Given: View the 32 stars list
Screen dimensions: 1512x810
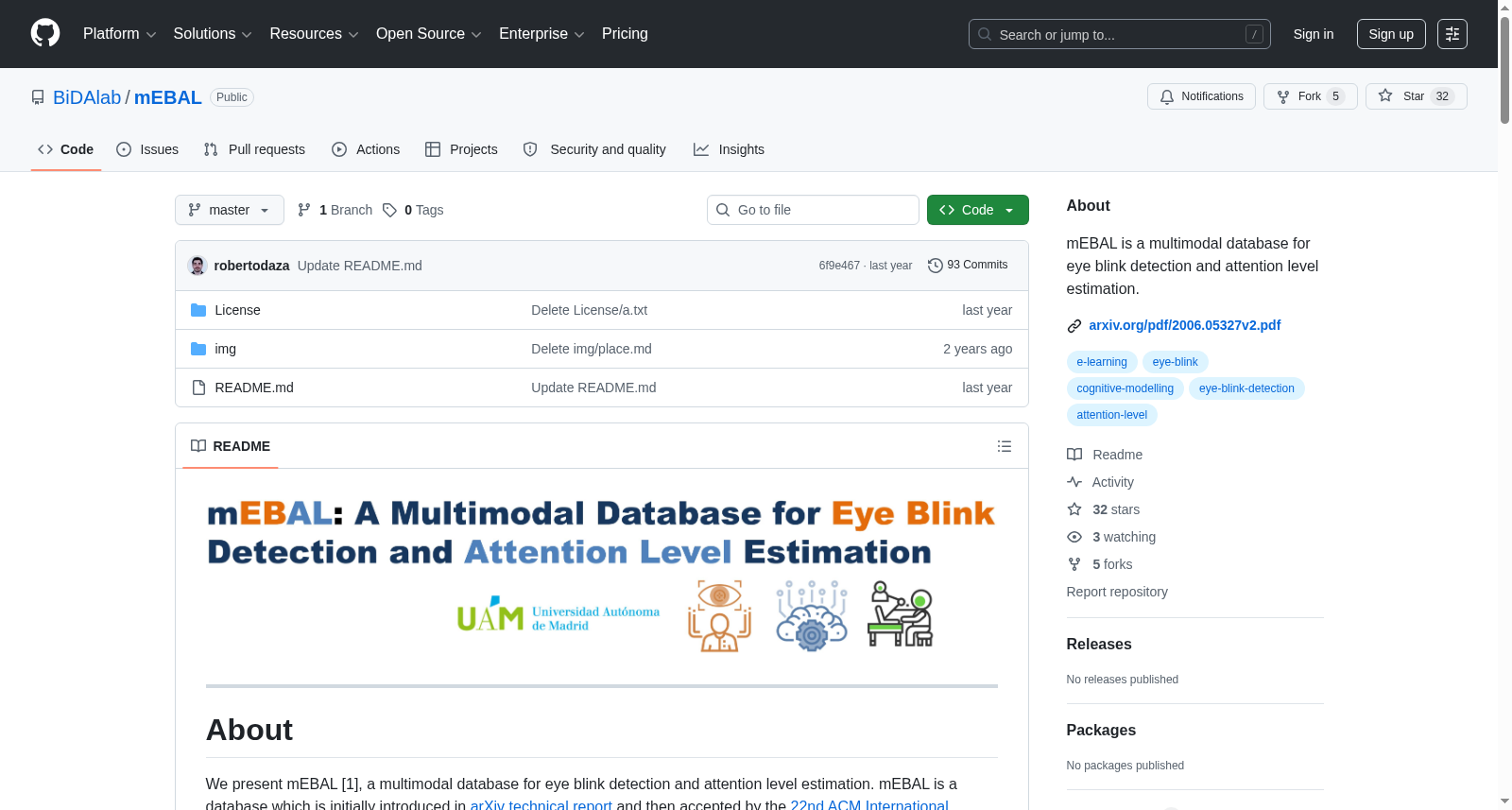Looking at the screenshot, I should (x=1104, y=509).
